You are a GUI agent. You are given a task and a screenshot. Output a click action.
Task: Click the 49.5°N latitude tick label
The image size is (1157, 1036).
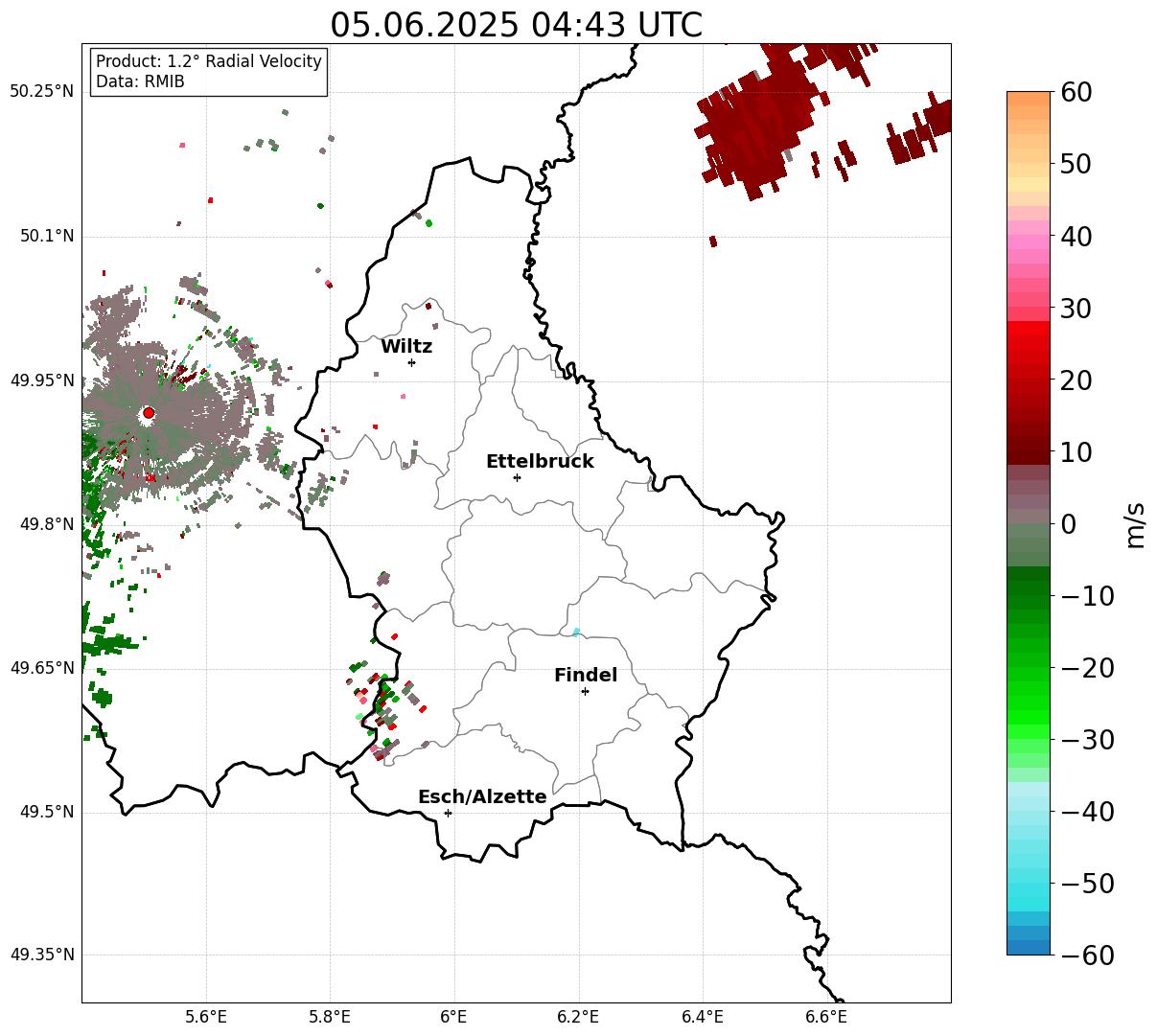pos(46,812)
